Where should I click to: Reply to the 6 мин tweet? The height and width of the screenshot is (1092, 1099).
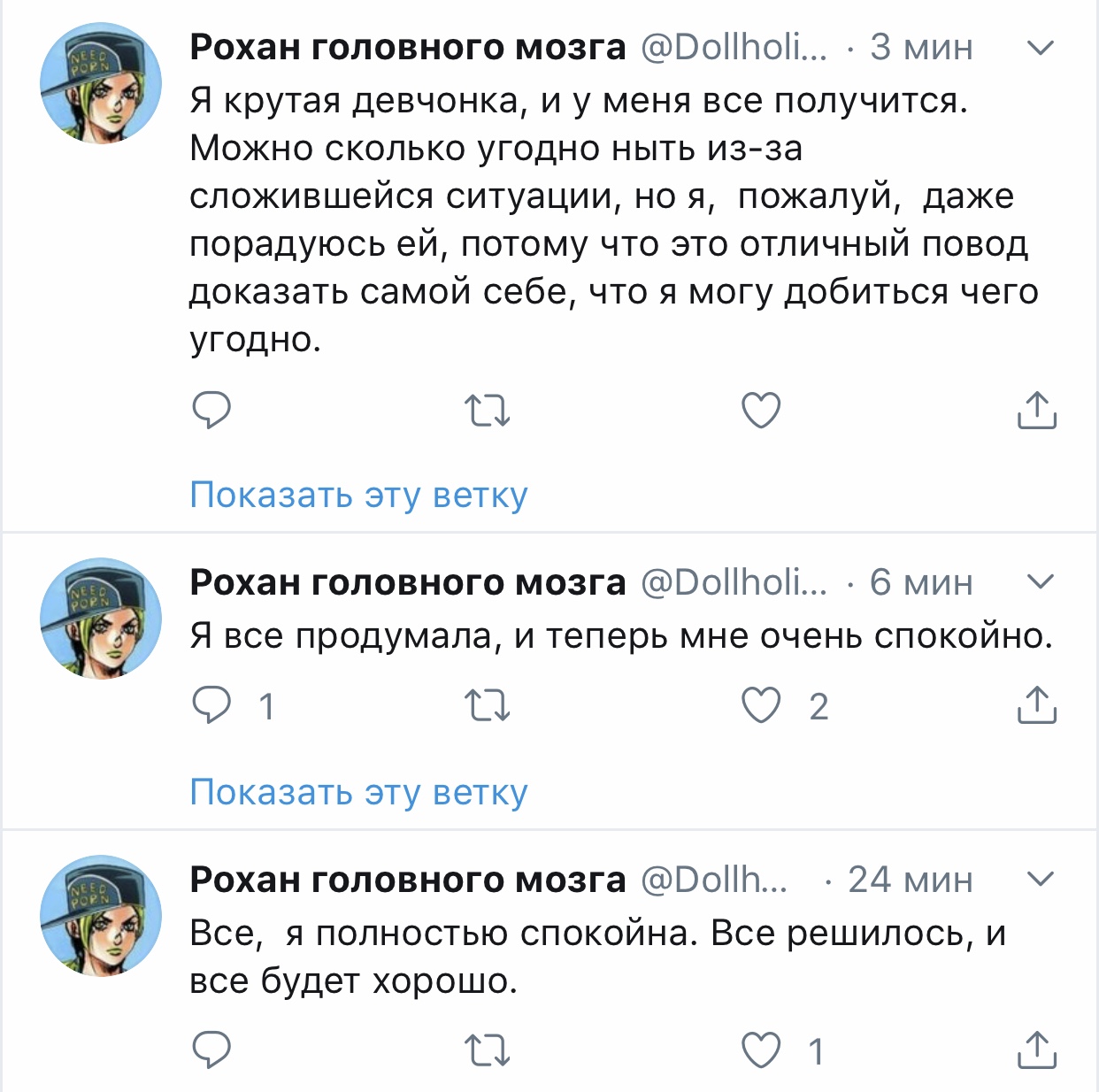pos(211,706)
